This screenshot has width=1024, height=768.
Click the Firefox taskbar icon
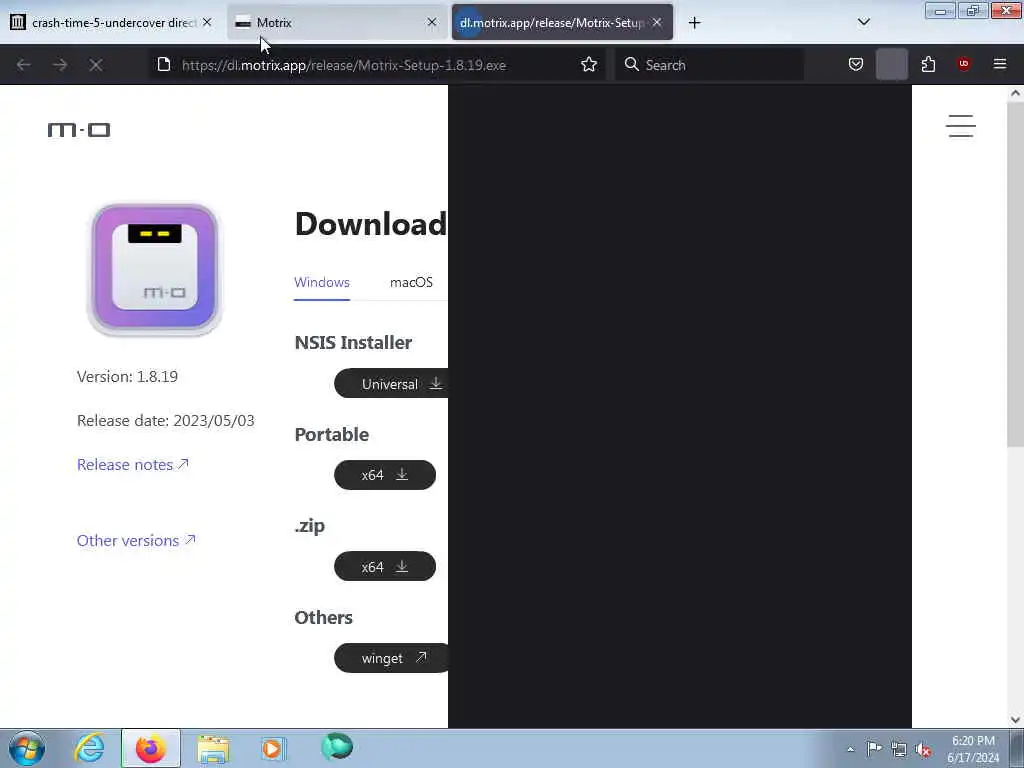pos(150,748)
